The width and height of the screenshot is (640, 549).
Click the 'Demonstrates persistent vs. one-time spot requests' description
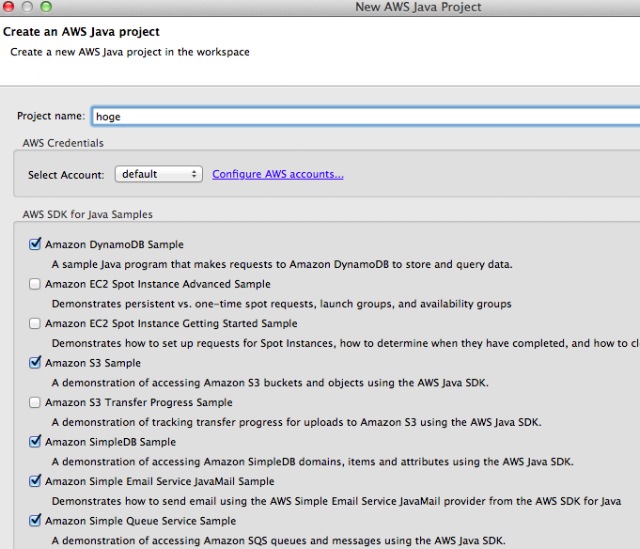click(282, 304)
